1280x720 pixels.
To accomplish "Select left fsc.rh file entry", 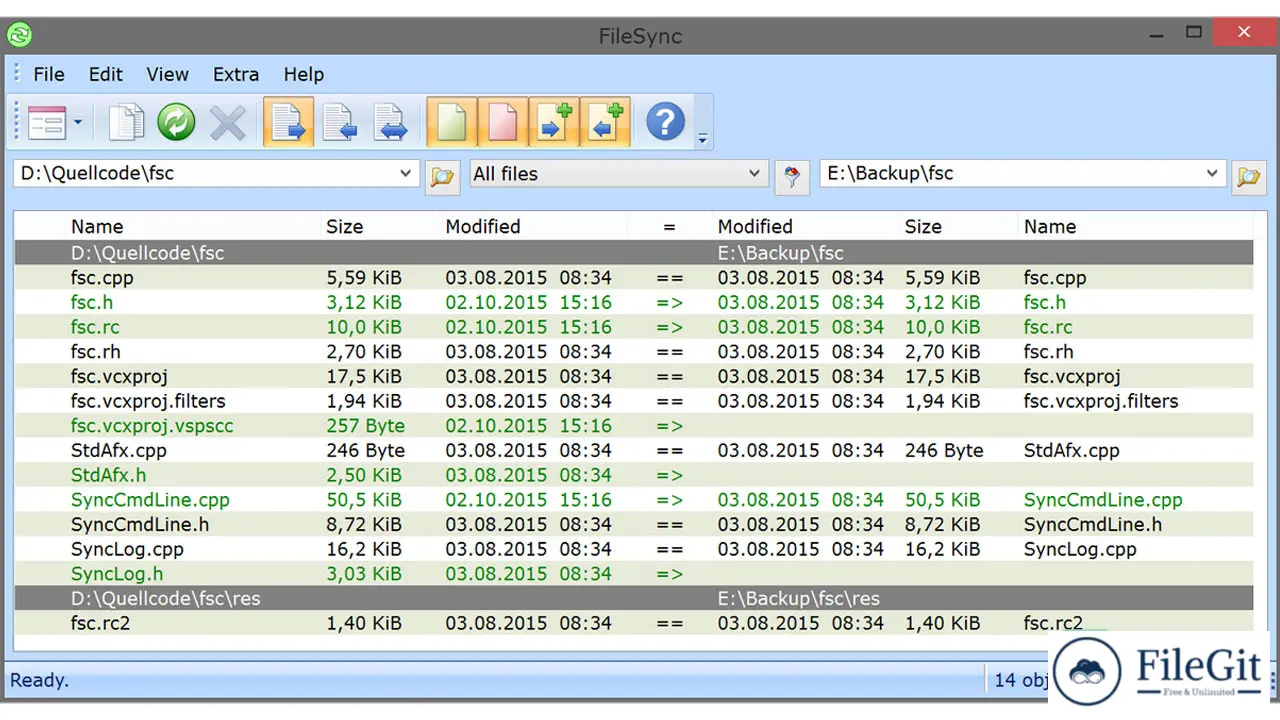I will [x=95, y=351].
